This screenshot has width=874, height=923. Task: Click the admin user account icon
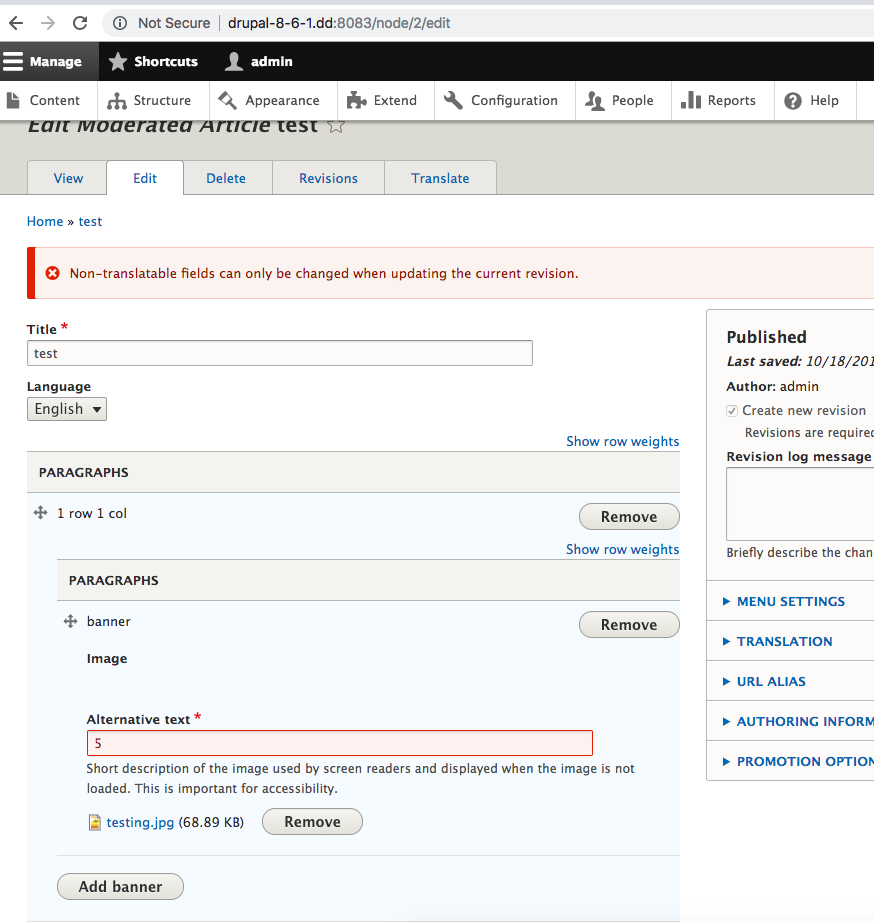tap(231, 61)
